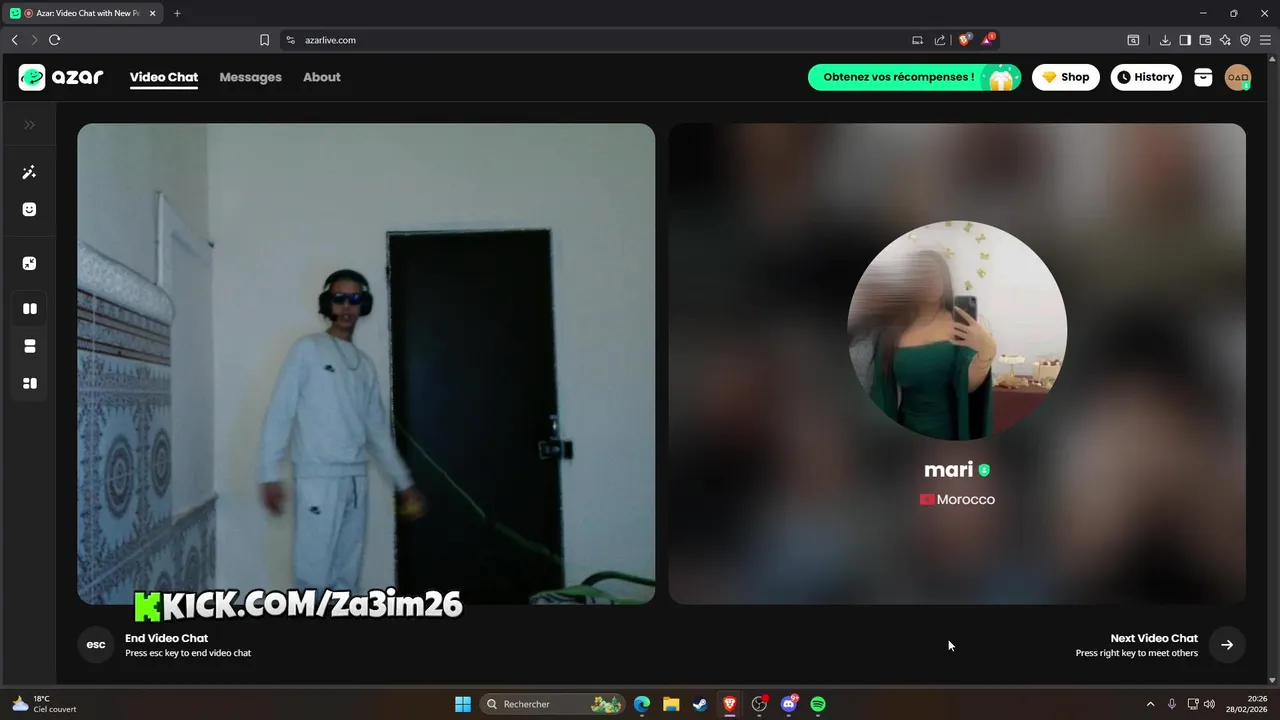Open OBS Studio from taskbar

(759, 704)
